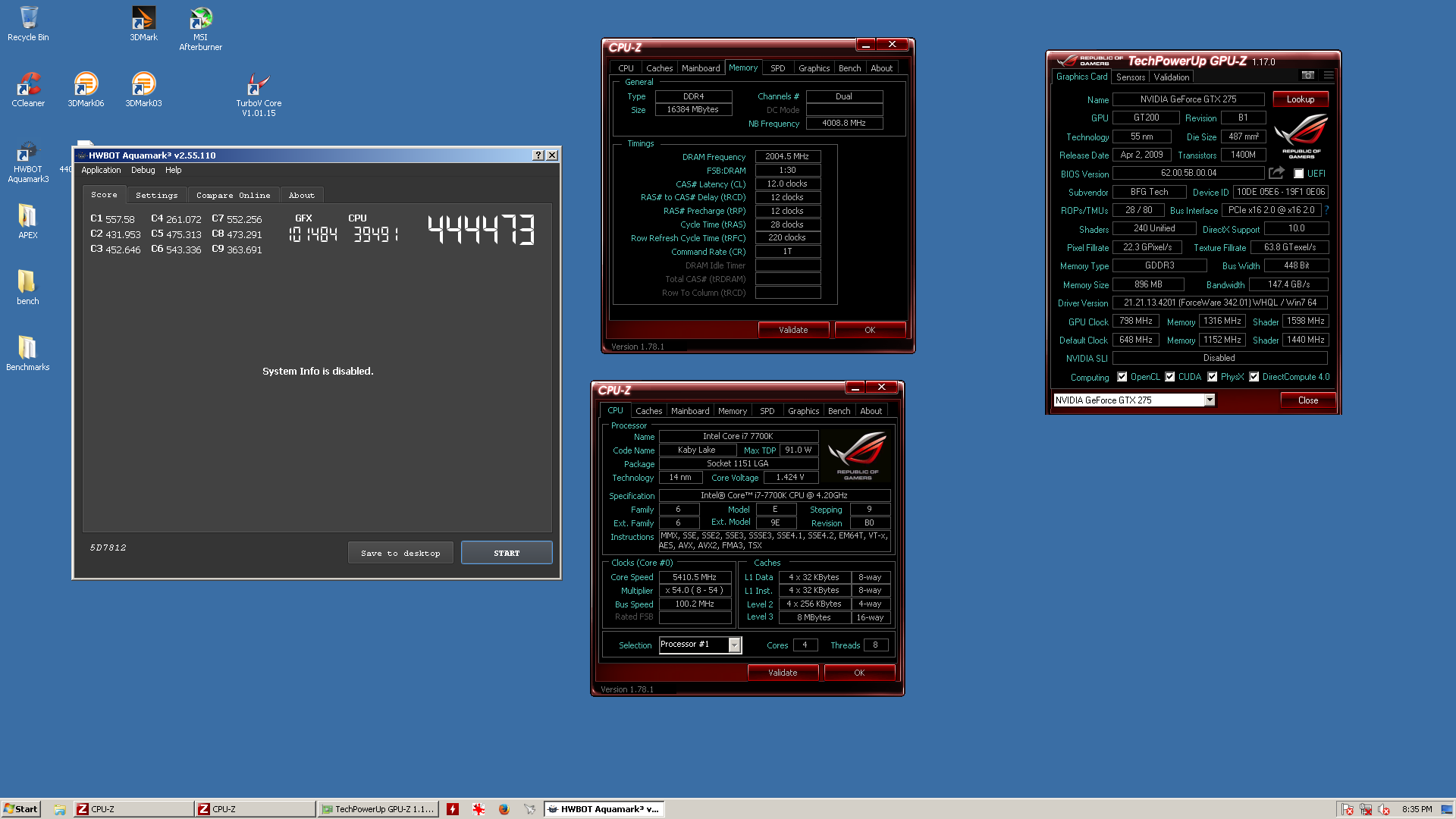This screenshot has height=819, width=1456.
Task: Click the Core Speed value 5410.5 MHz
Action: click(695, 577)
